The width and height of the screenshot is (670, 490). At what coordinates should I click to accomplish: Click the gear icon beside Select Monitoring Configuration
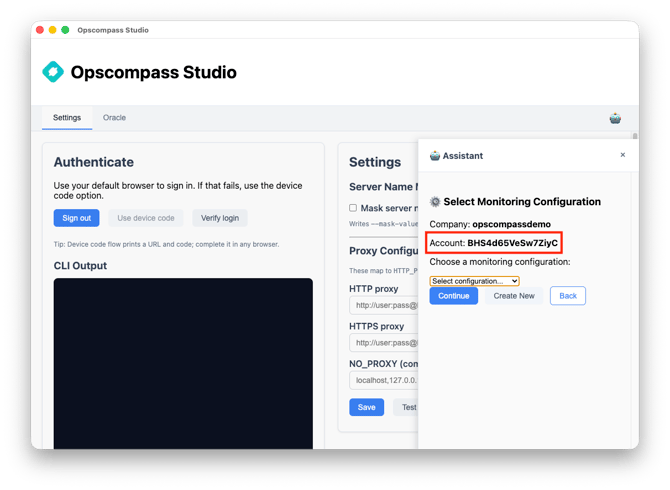click(x=435, y=202)
